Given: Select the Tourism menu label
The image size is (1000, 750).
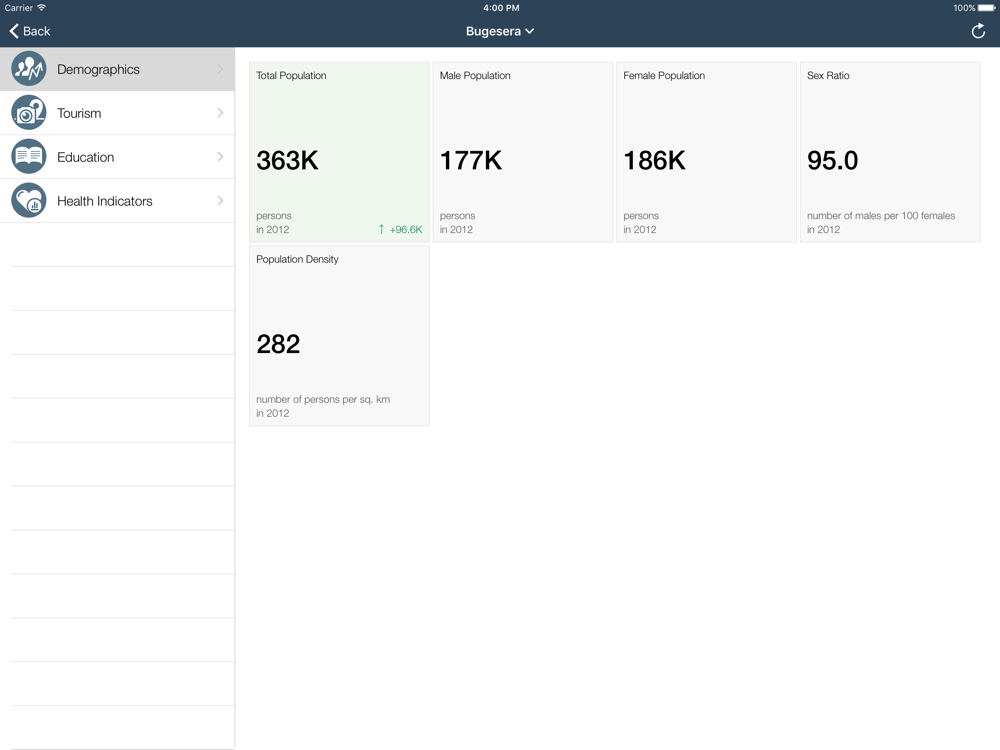Looking at the screenshot, I should (79, 113).
